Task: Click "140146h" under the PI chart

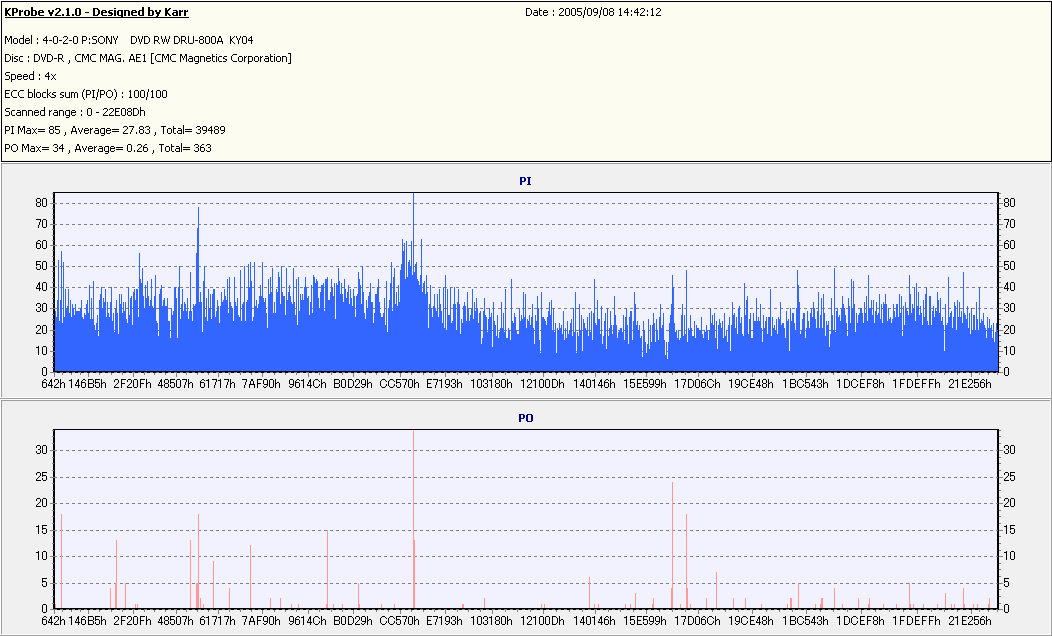Action: [x=594, y=384]
